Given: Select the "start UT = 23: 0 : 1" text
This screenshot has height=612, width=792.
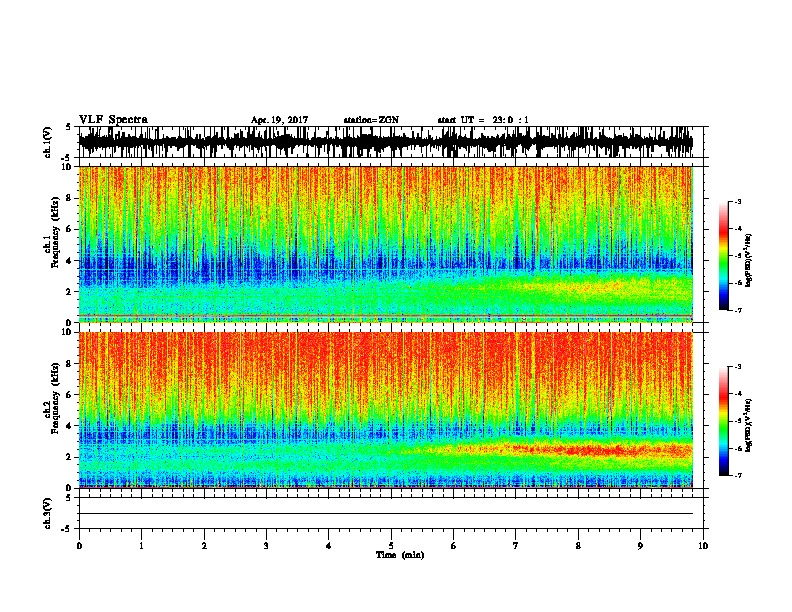Looking at the screenshot, I should tap(483, 120).
